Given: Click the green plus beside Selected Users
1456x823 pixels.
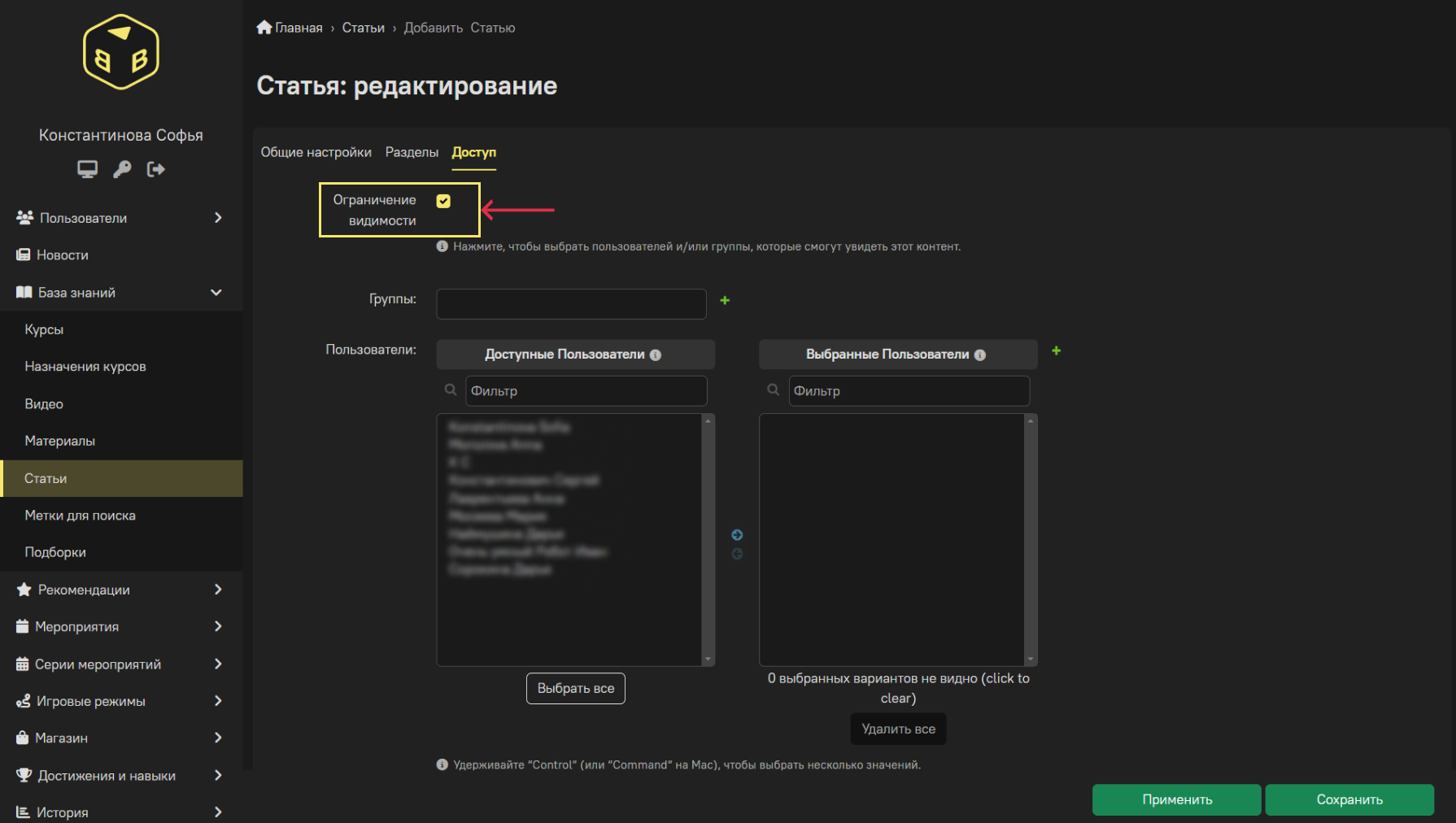Looking at the screenshot, I should point(1056,351).
